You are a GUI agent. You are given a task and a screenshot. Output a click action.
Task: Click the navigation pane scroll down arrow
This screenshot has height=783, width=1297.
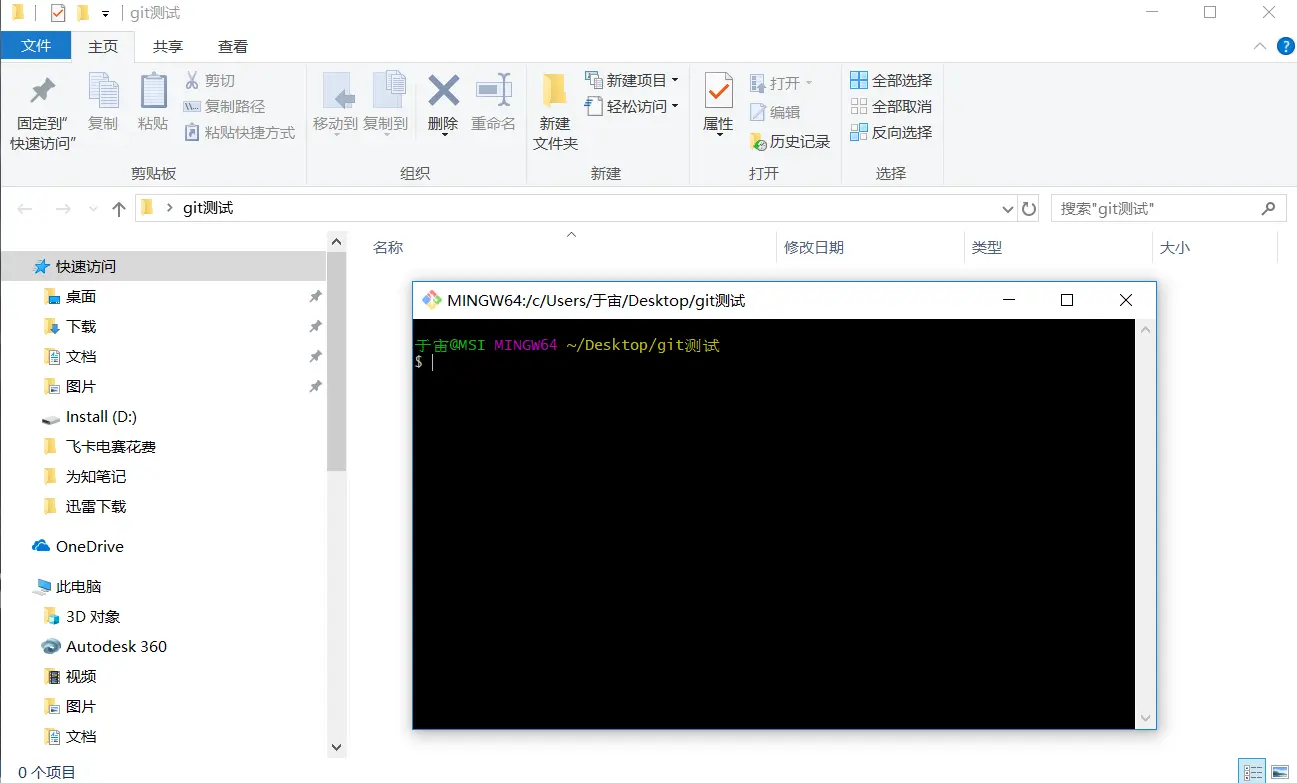click(x=336, y=747)
